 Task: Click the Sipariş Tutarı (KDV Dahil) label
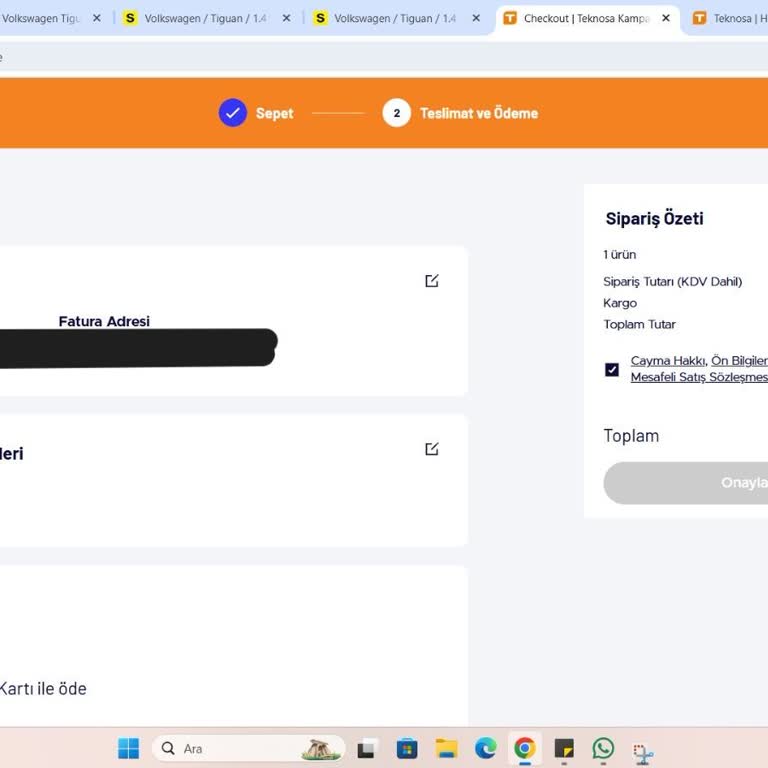click(672, 282)
